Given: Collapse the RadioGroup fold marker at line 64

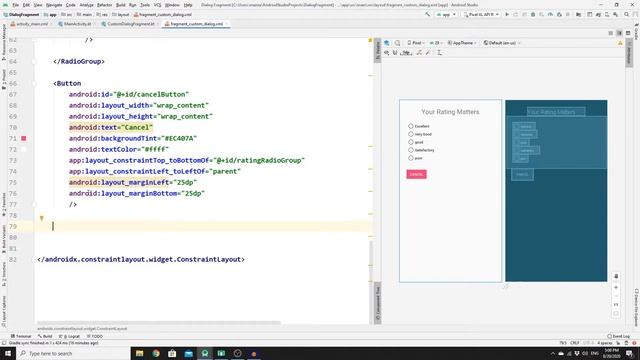Looking at the screenshot, I should coord(34,61).
